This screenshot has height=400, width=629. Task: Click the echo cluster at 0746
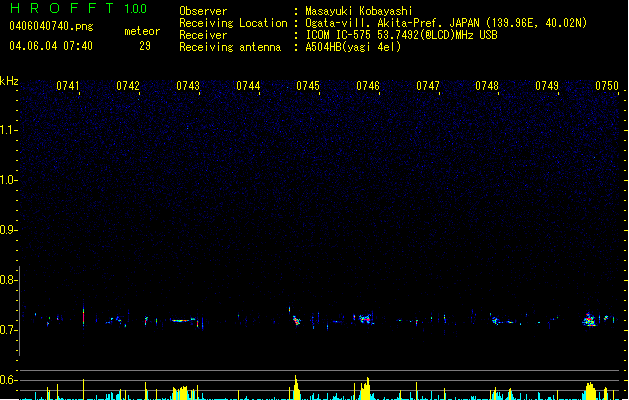[x=365, y=319]
